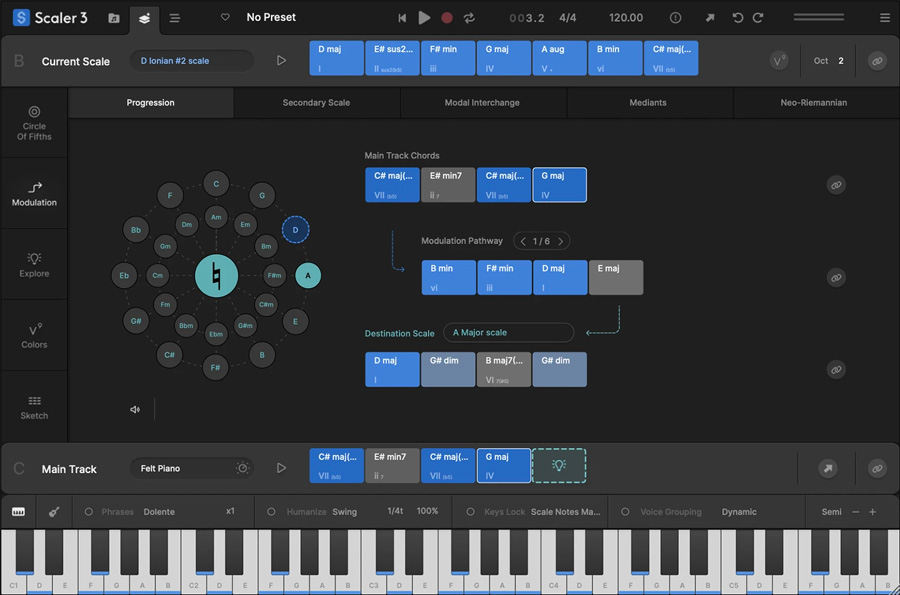This screenshot has height=595, width=900.
Task: Switch to the Neo-Riemannian tab
Action: tap(816, 103)
